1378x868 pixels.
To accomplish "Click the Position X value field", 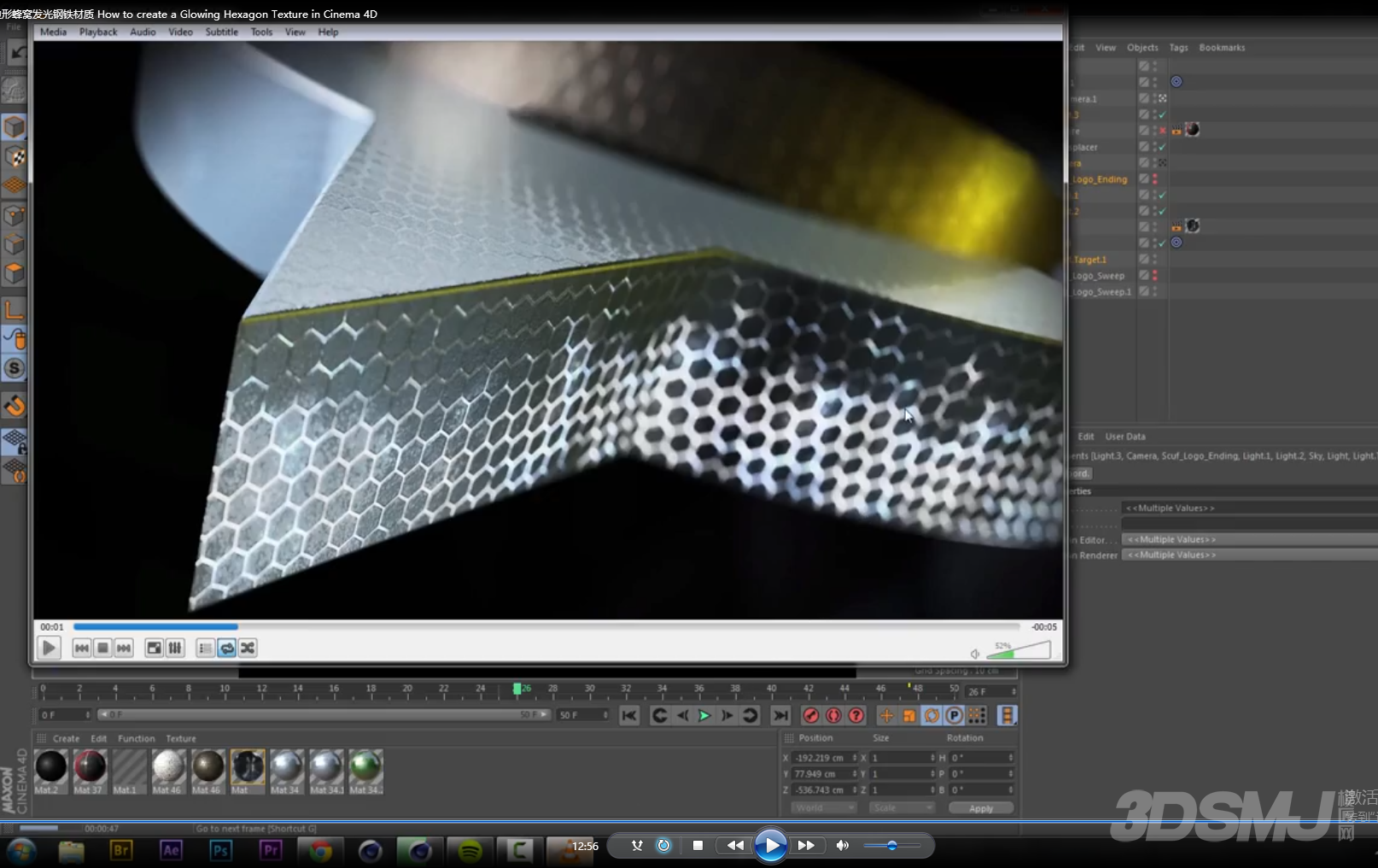I will [824, 758].
